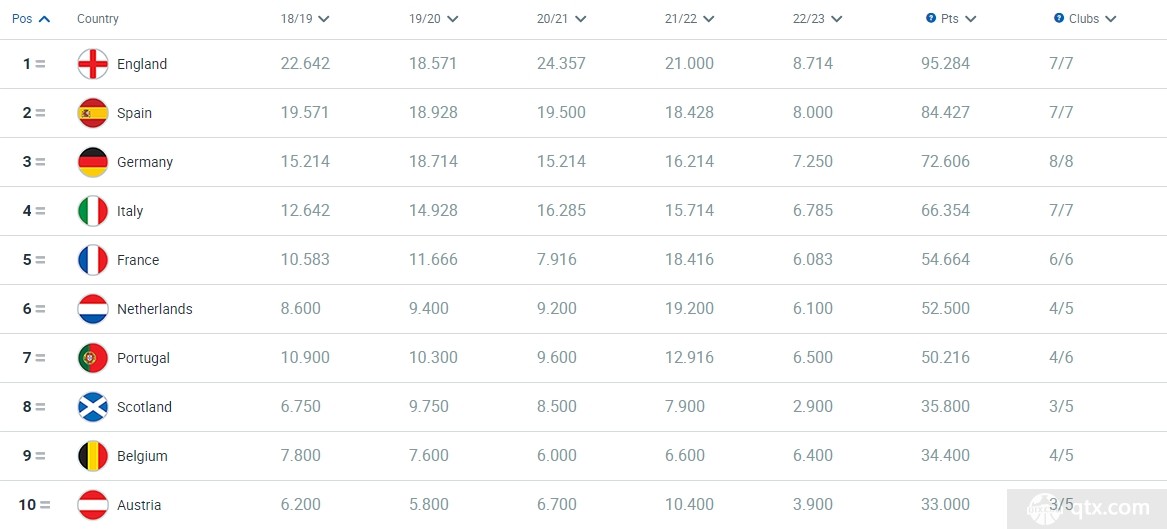Click the Portugal flag icon
The height and width of the screenshot is (529, 1167).
pyautogui.click(x=93, y=358)
